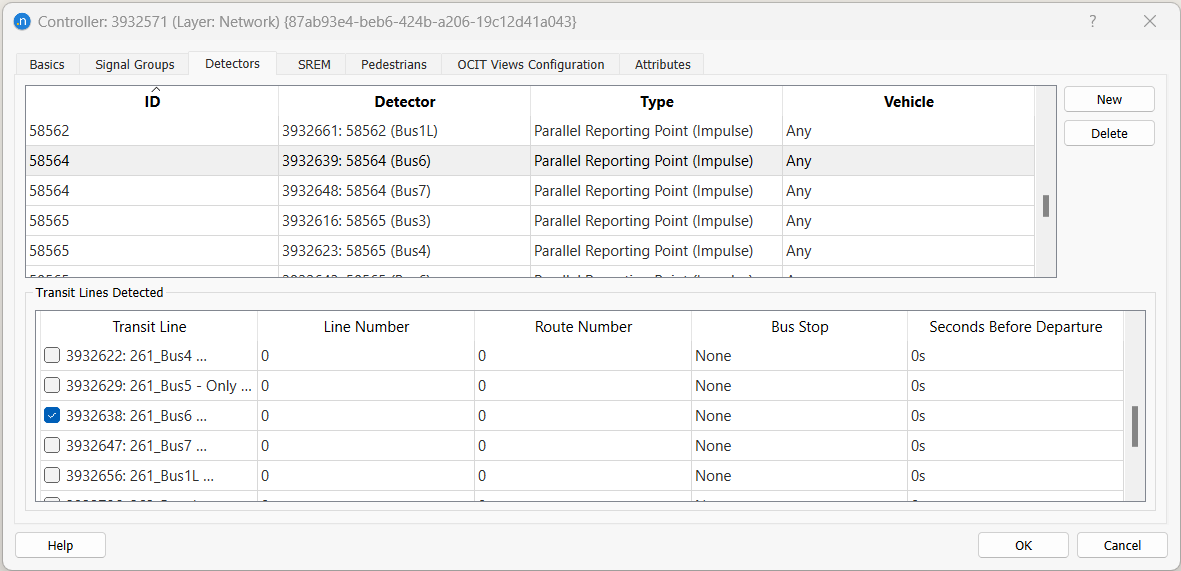Switch to the Signal Groups tab

pos(134,65)
